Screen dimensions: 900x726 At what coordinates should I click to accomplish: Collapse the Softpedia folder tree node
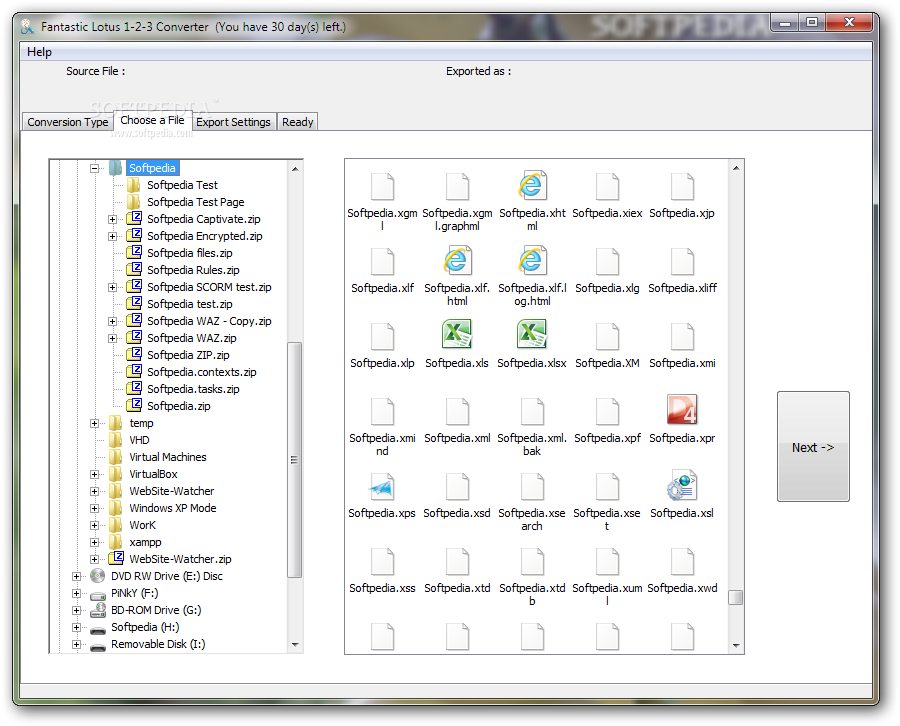point(95,168)
